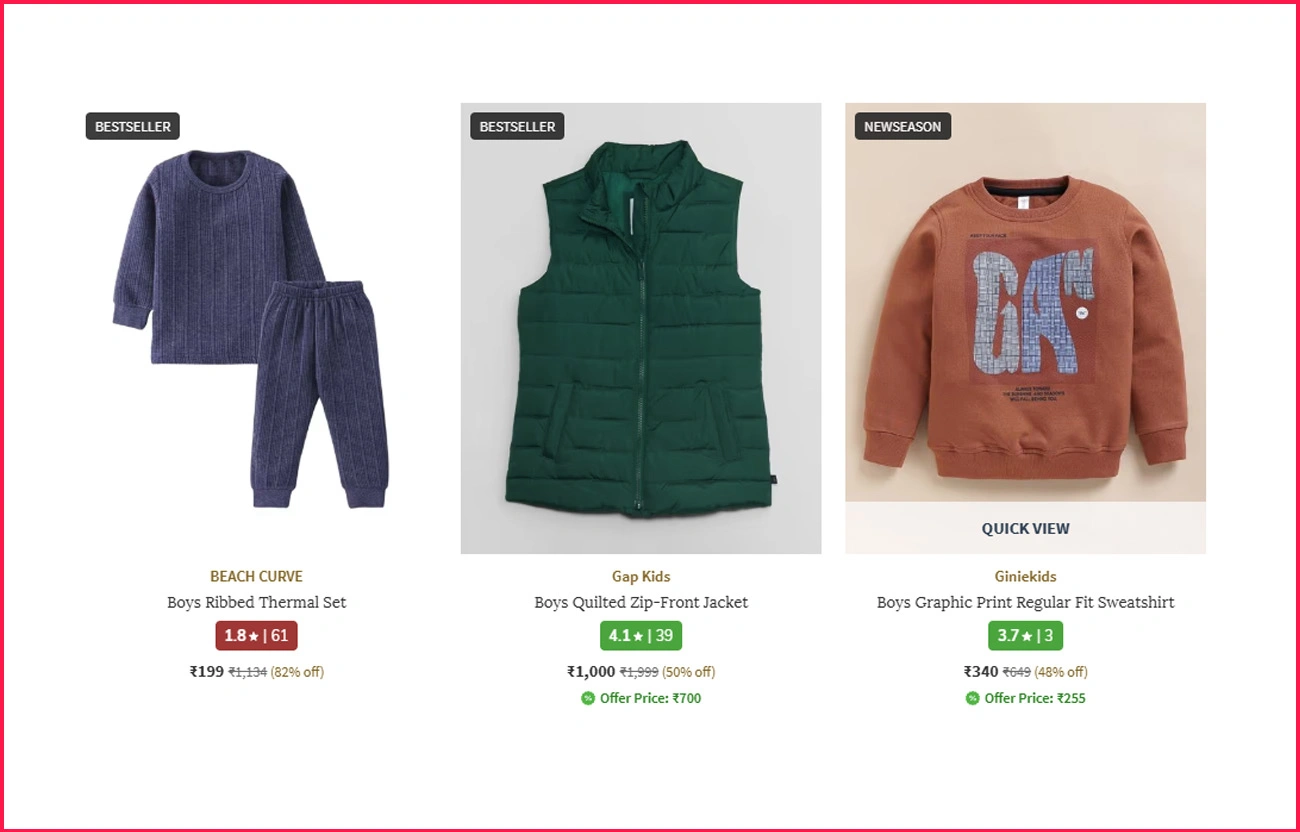Open the Gap Kids brand link
Screen dimensions: 1300x832
coord(641,576)
